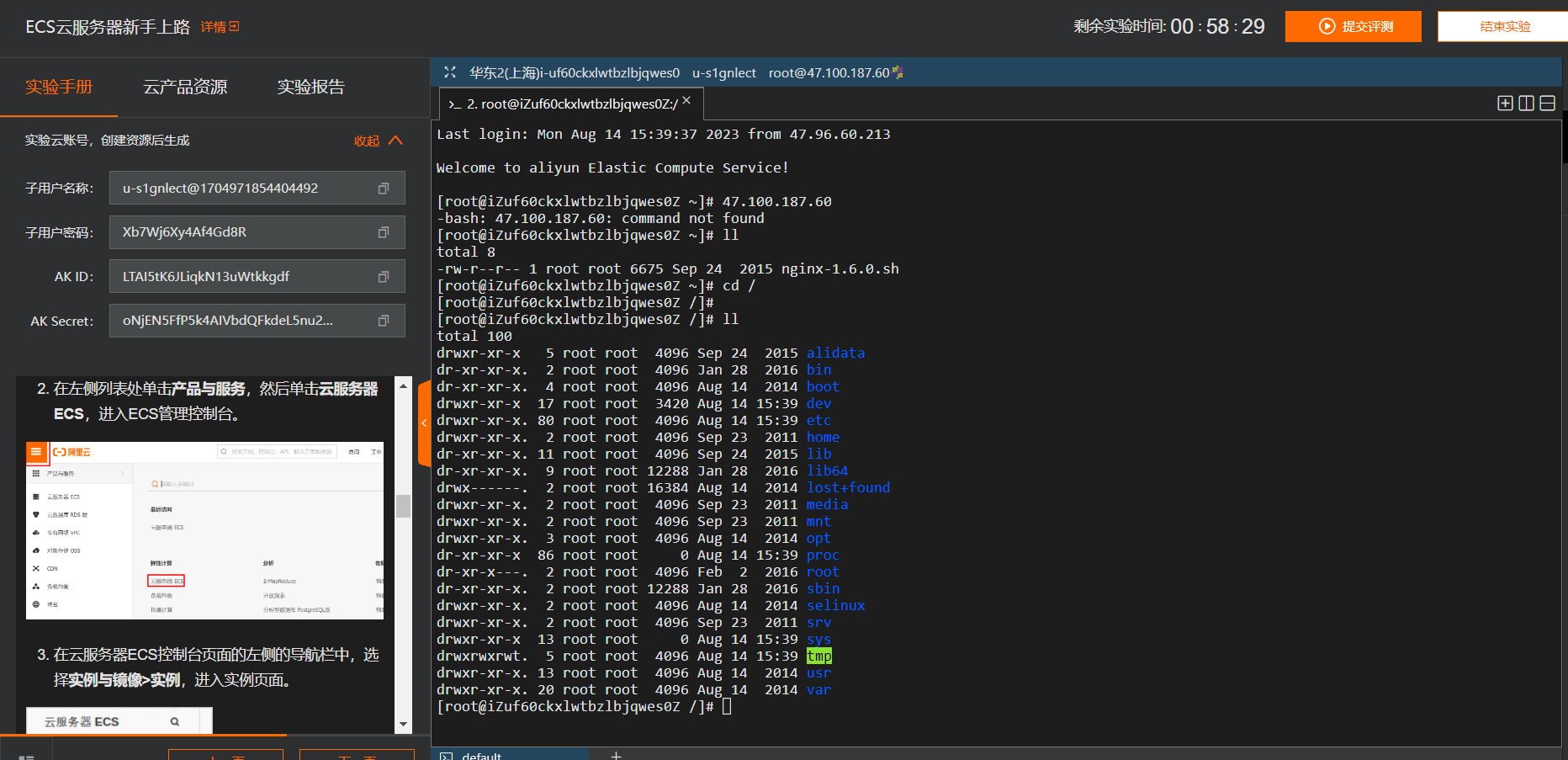
Task: Add a new session with plus icon
Action: point(616,755)
